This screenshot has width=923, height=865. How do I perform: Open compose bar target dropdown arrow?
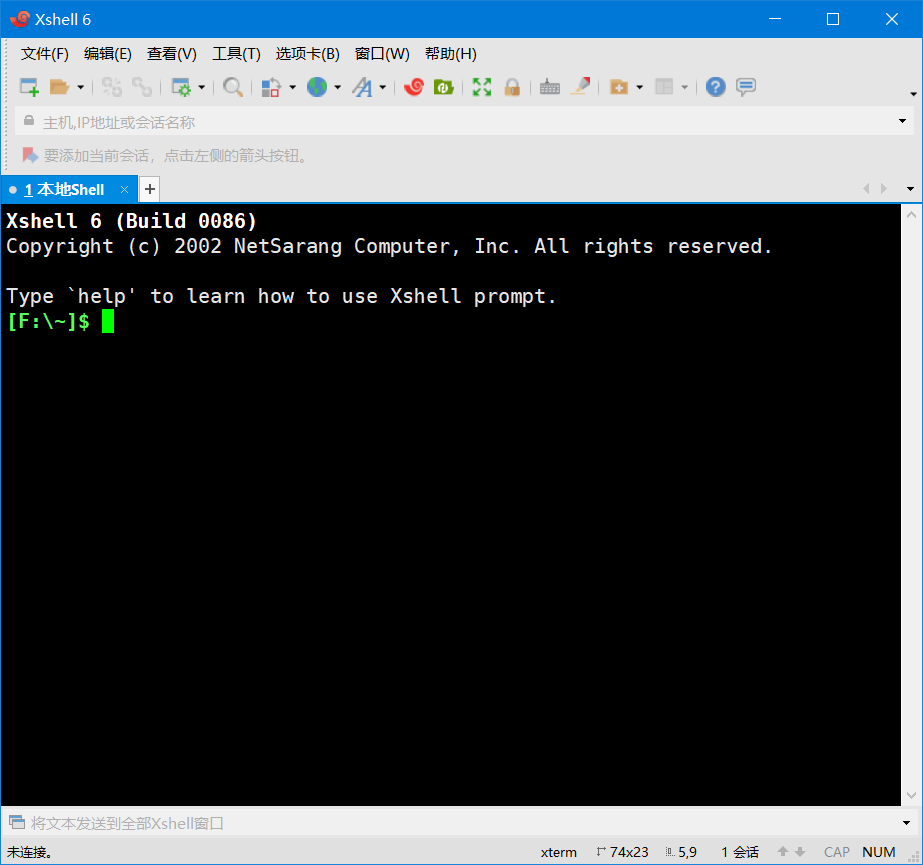pyautogui.click(x=907, y=823)
